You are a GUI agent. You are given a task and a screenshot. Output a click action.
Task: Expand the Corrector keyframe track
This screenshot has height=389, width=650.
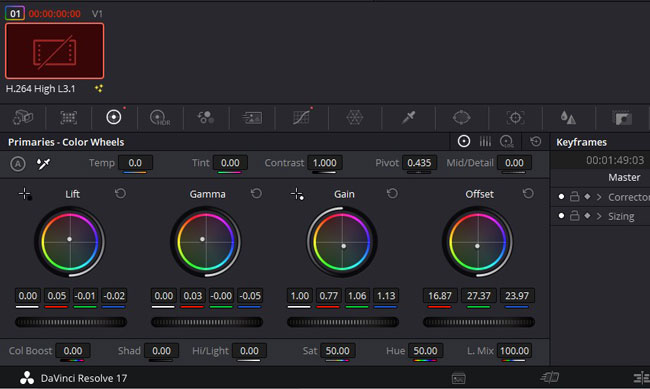[599, 197]
